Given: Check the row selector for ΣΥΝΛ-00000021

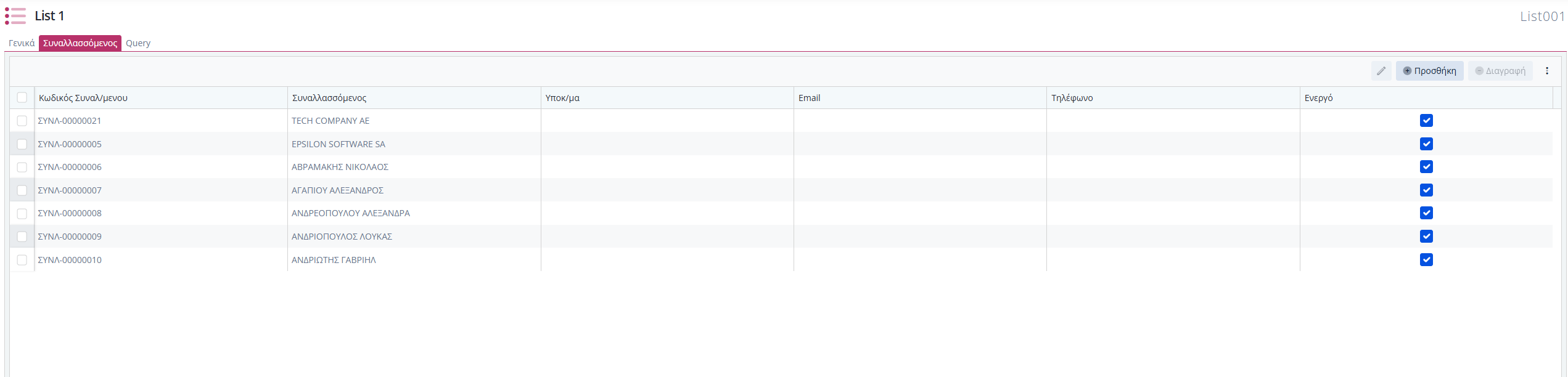Looking at the screenshot, I should coord(22,121).
